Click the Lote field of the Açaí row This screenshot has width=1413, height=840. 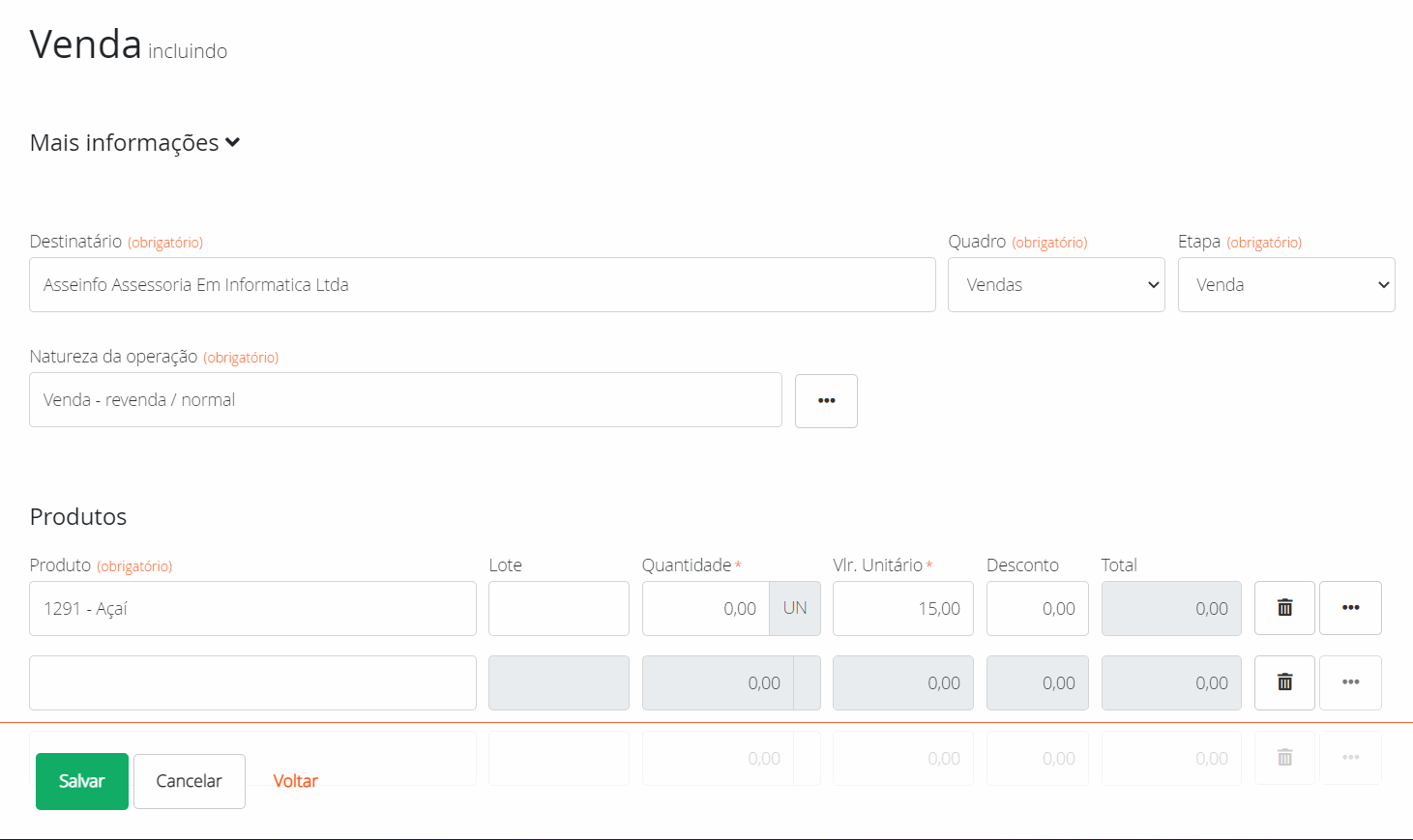558,608
